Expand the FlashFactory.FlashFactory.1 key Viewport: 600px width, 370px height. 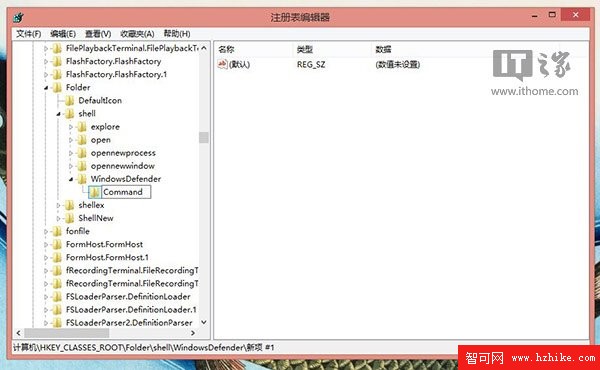[46, 75]
